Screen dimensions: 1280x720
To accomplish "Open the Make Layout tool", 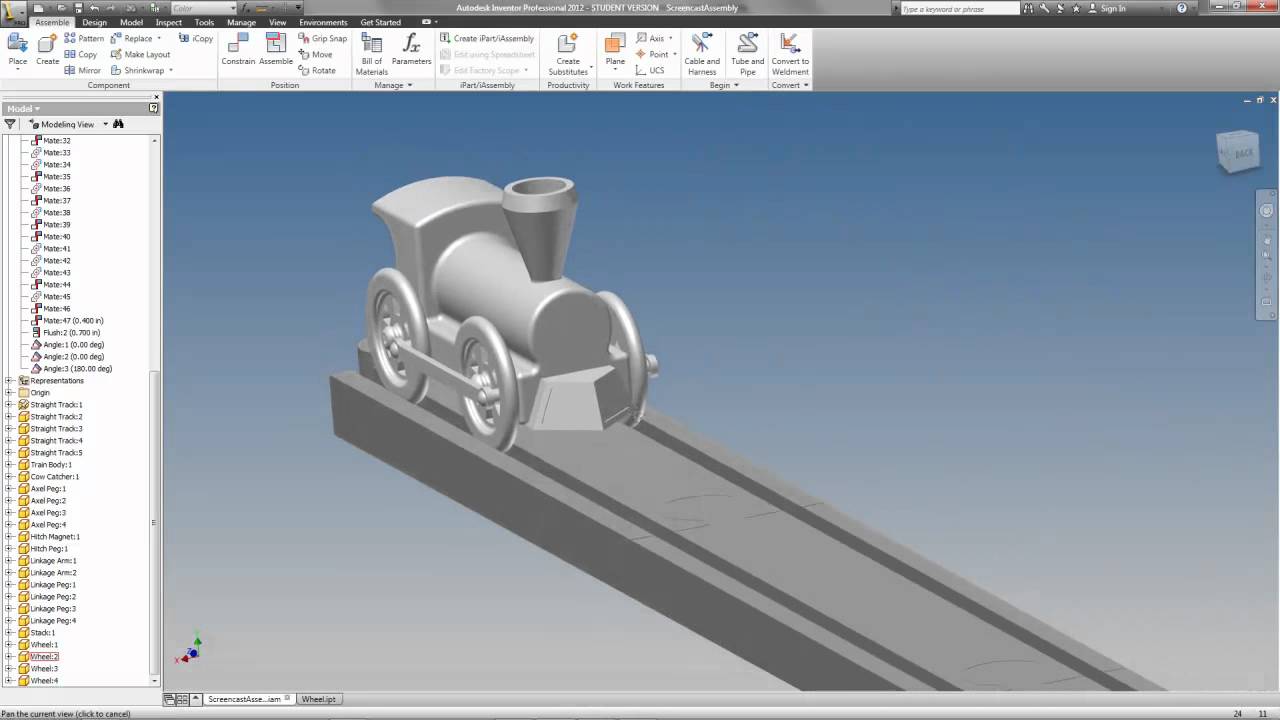I will [140, 54].
